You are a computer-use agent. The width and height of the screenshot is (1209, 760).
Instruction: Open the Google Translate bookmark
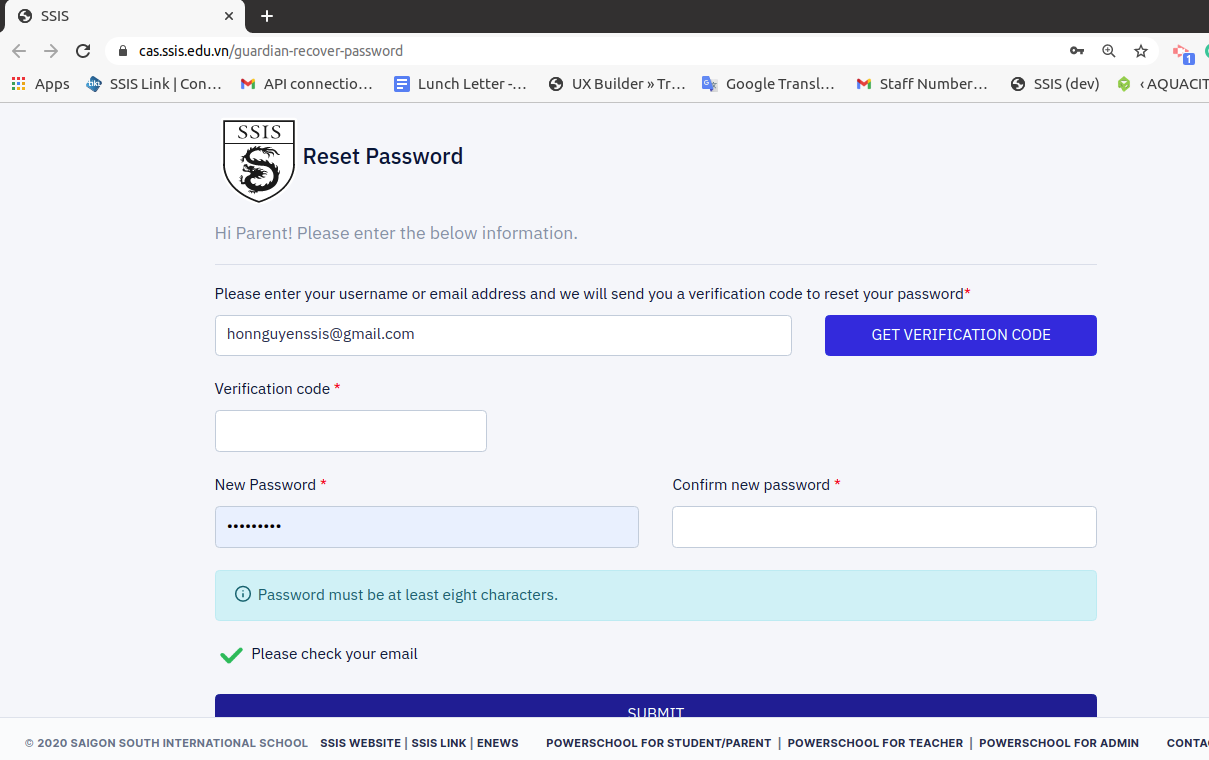coord(768,84)
